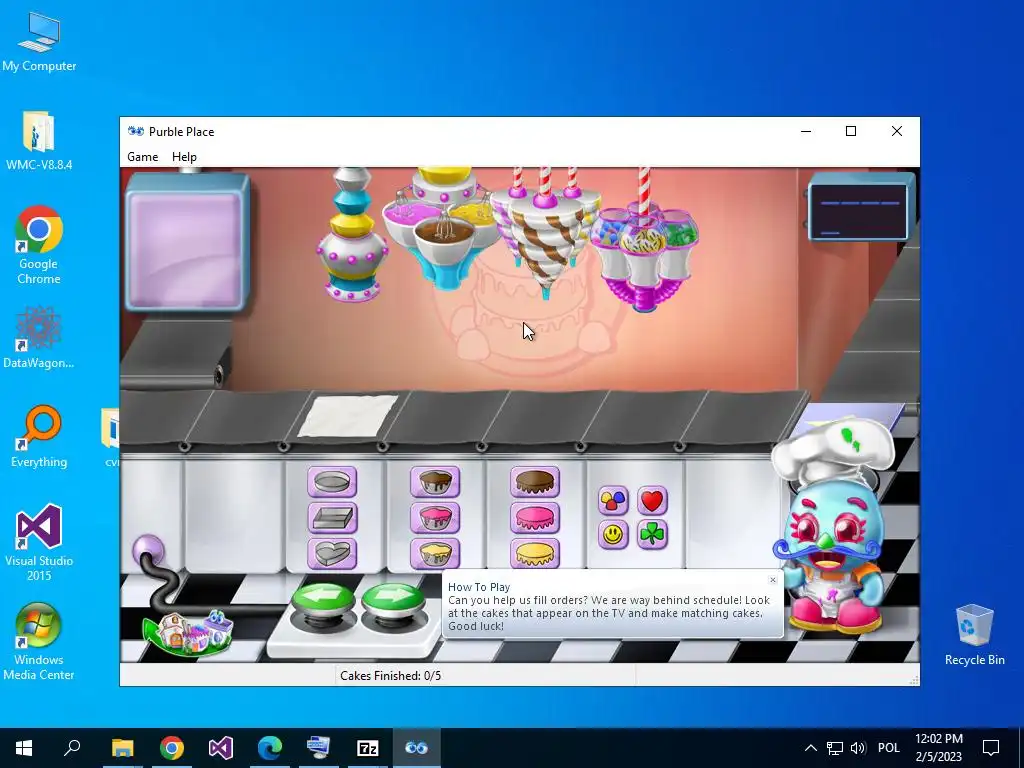This screenshot has height=768, width=1024.
Task: Select the Everything search desktop shortcut
Action: coord(39,437)
